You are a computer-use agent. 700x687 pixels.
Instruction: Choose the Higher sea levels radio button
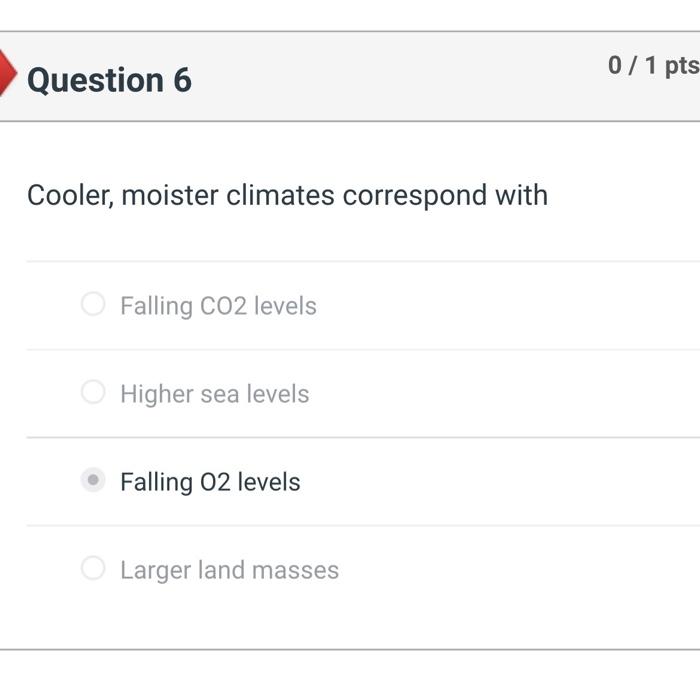point(93,392)
